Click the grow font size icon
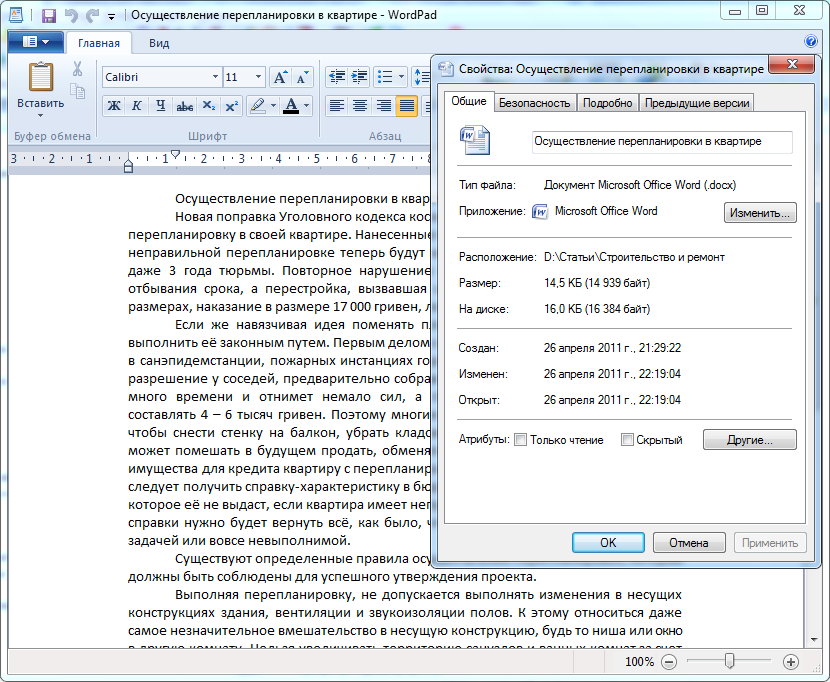The width and height of the screenshot is (830, 682). click(x=280, y=77)
